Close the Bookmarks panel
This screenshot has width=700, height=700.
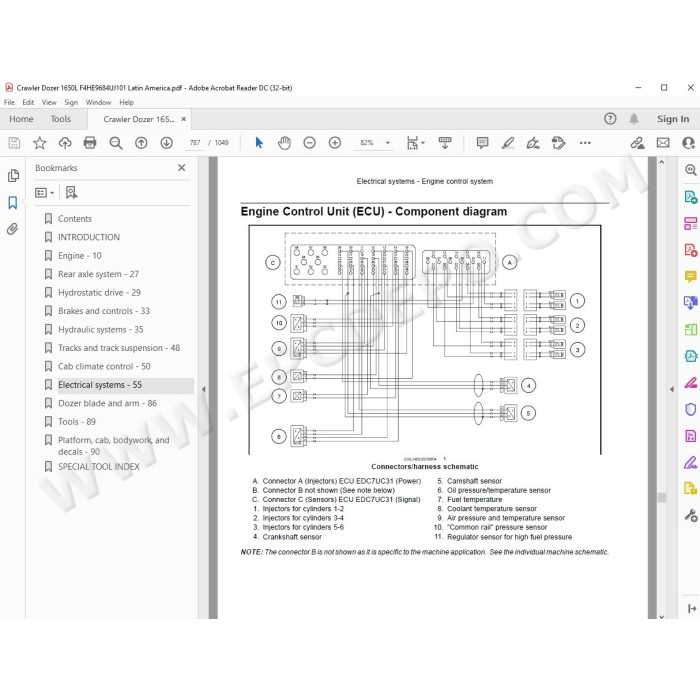click(181, 168)
